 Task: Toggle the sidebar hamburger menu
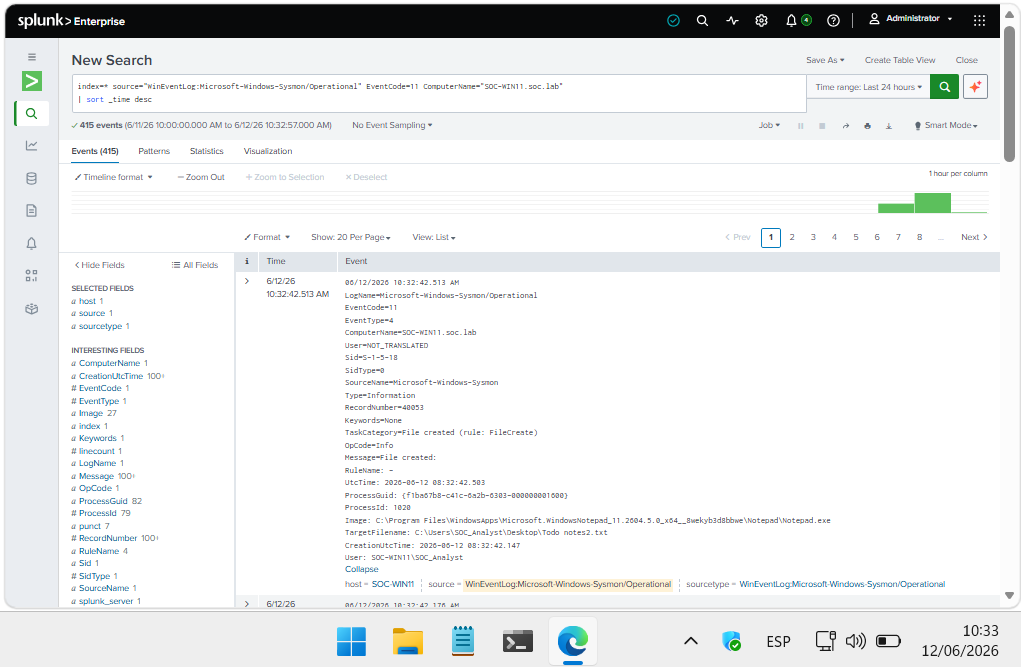tap(32, 57)
